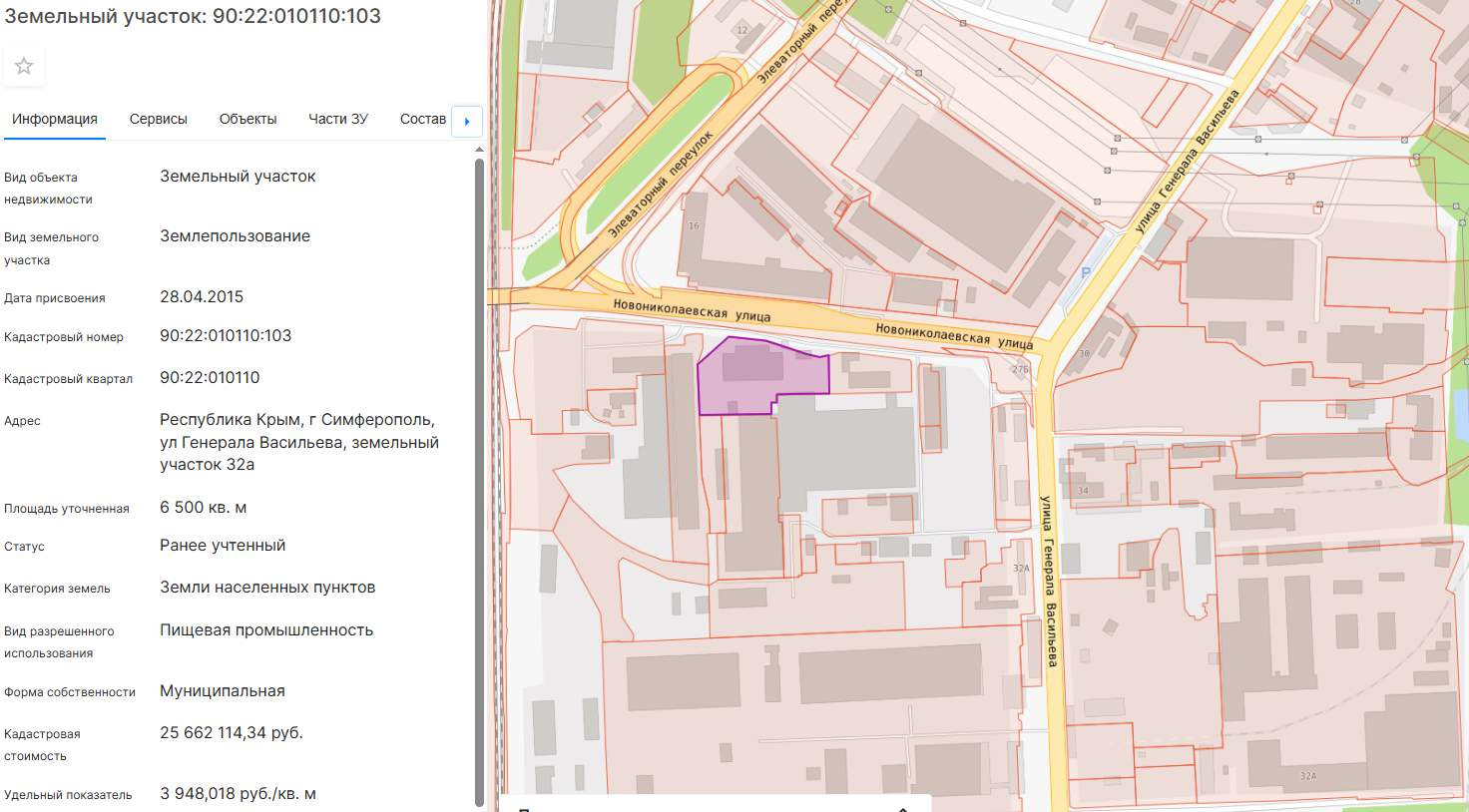Screen dimensions: 1469x812
Task: Click the favorite star icon
Action: [x=24, y=66]
